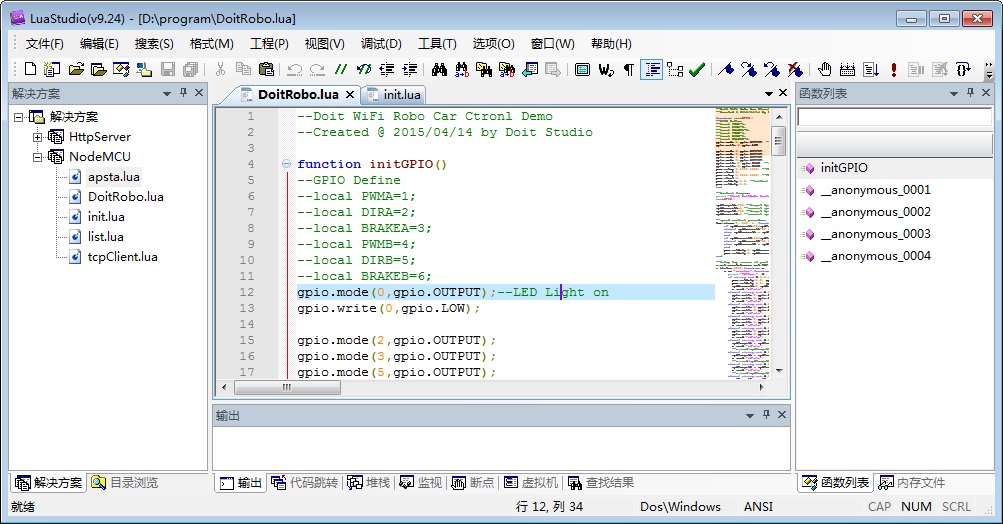This screenshot has width=1003, height=524.
Task: Switch to the 目录浏览 tab
Action: coord(125,482)
